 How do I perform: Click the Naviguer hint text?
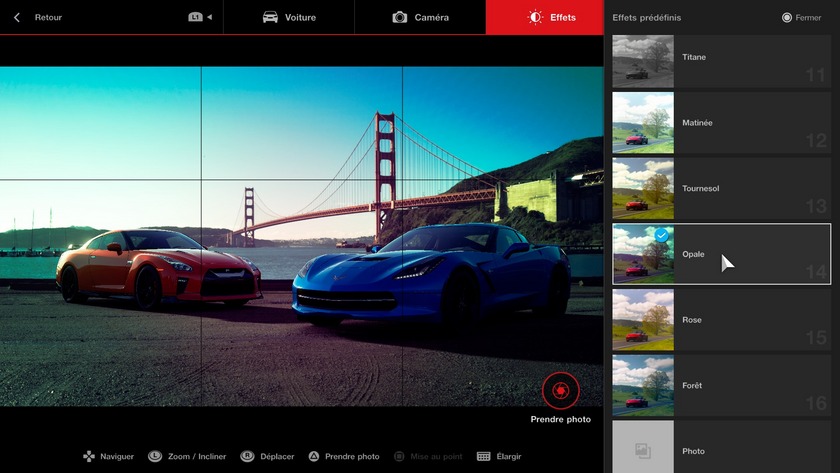117,456
